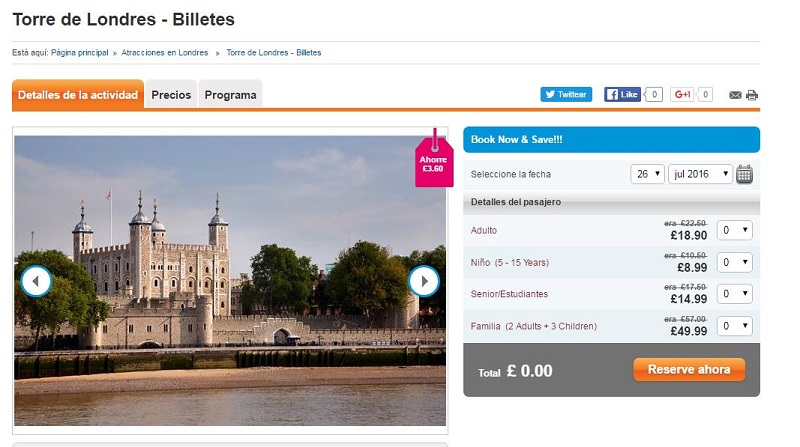The width and height of the screenshot is (800, 447).
Task: Click the email envelope share icon
Action: [x=735, y=95]
